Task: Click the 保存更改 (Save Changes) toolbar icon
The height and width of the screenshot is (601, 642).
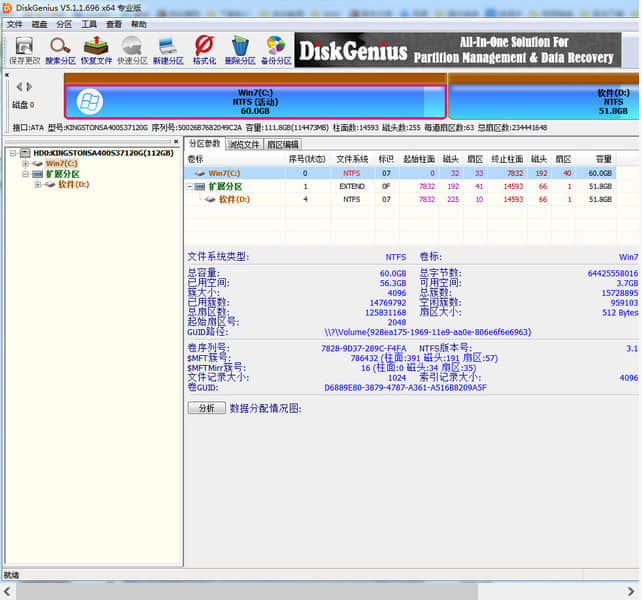Action: (24, 50)
